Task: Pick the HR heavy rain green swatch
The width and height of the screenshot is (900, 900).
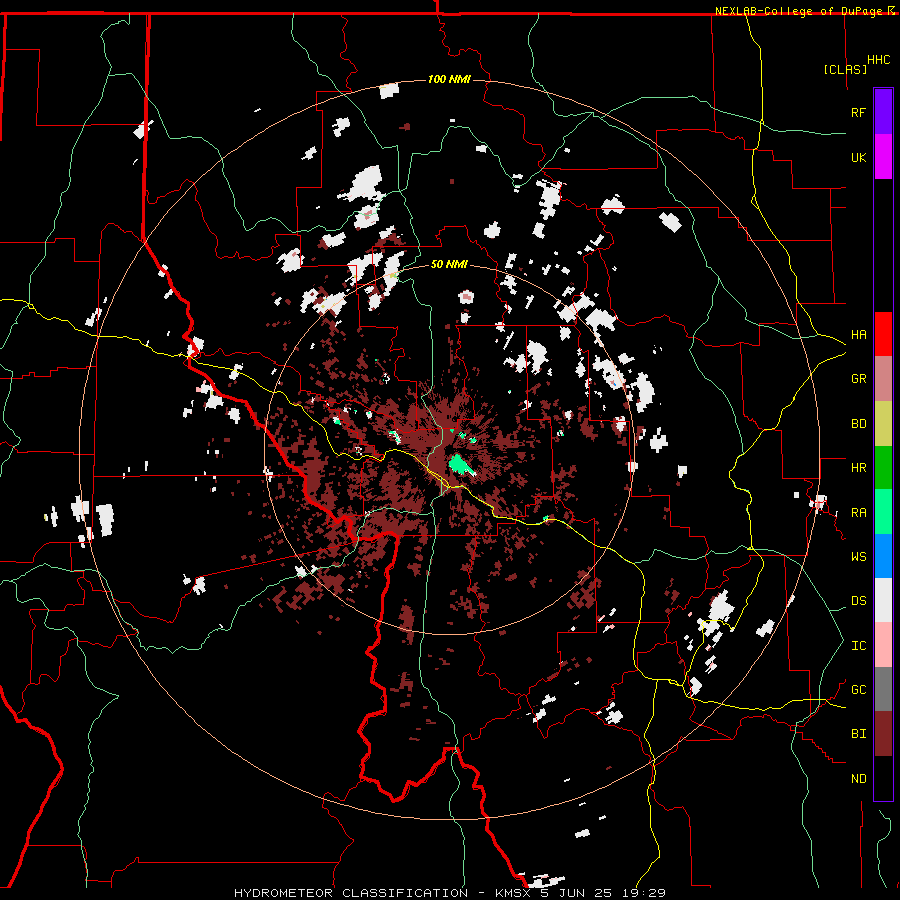Action: coord(883,468)
